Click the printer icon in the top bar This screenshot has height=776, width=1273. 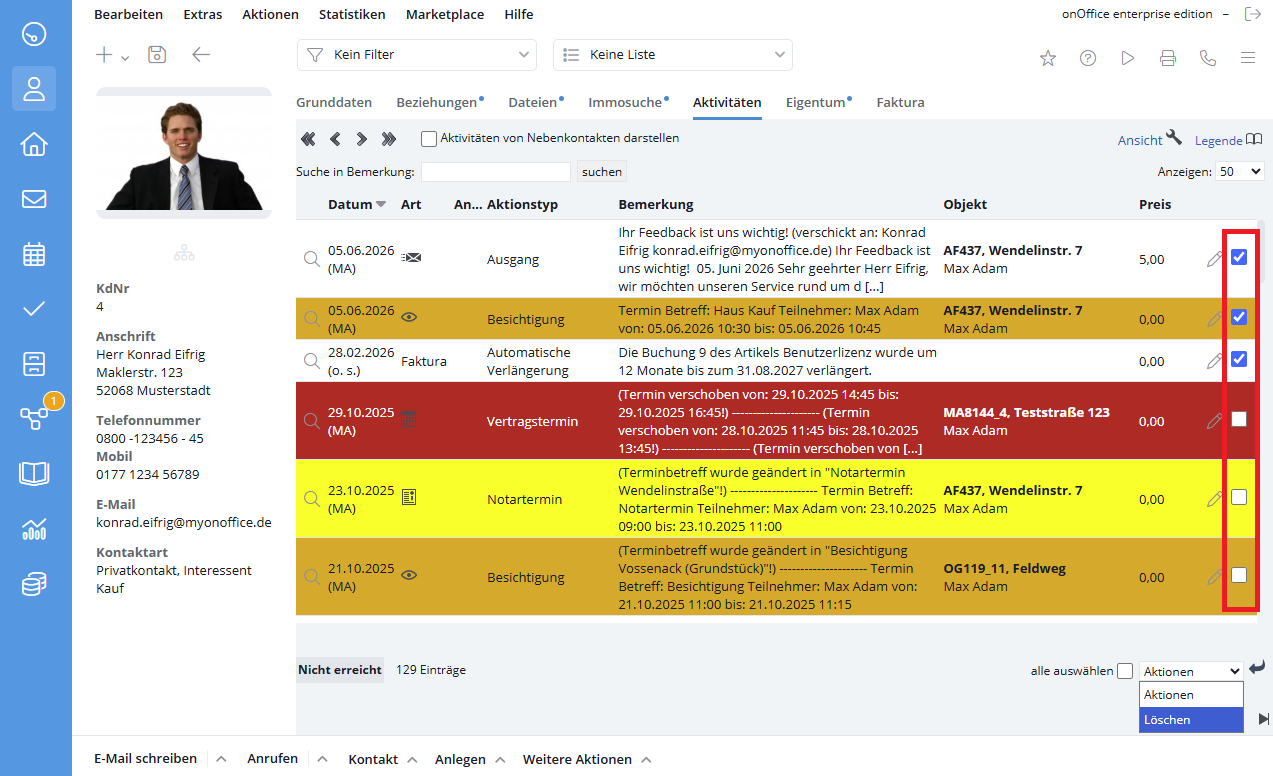pos(1168,58)
